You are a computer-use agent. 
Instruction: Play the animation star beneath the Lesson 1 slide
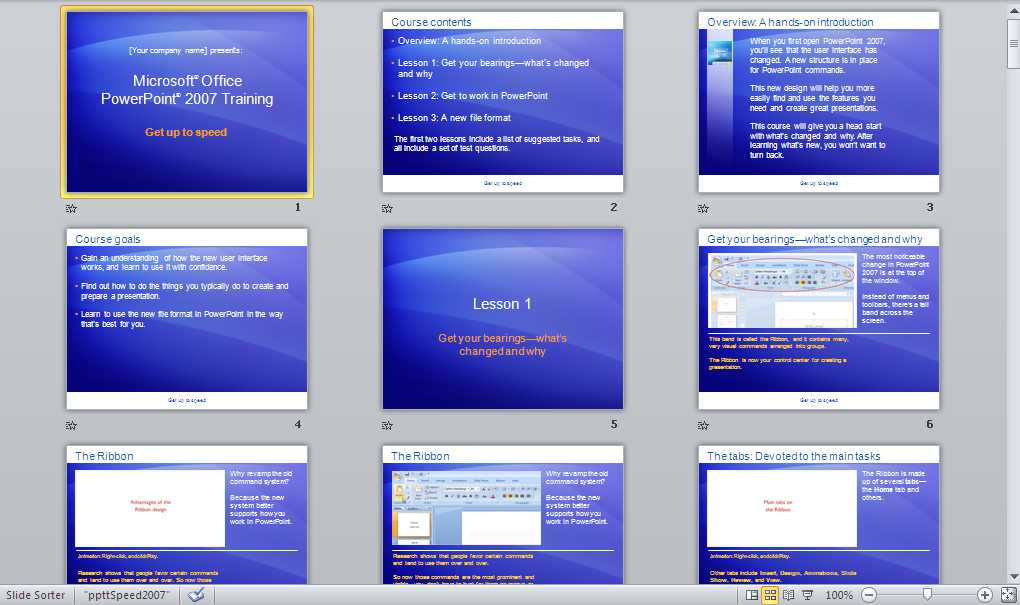(387, 423)
